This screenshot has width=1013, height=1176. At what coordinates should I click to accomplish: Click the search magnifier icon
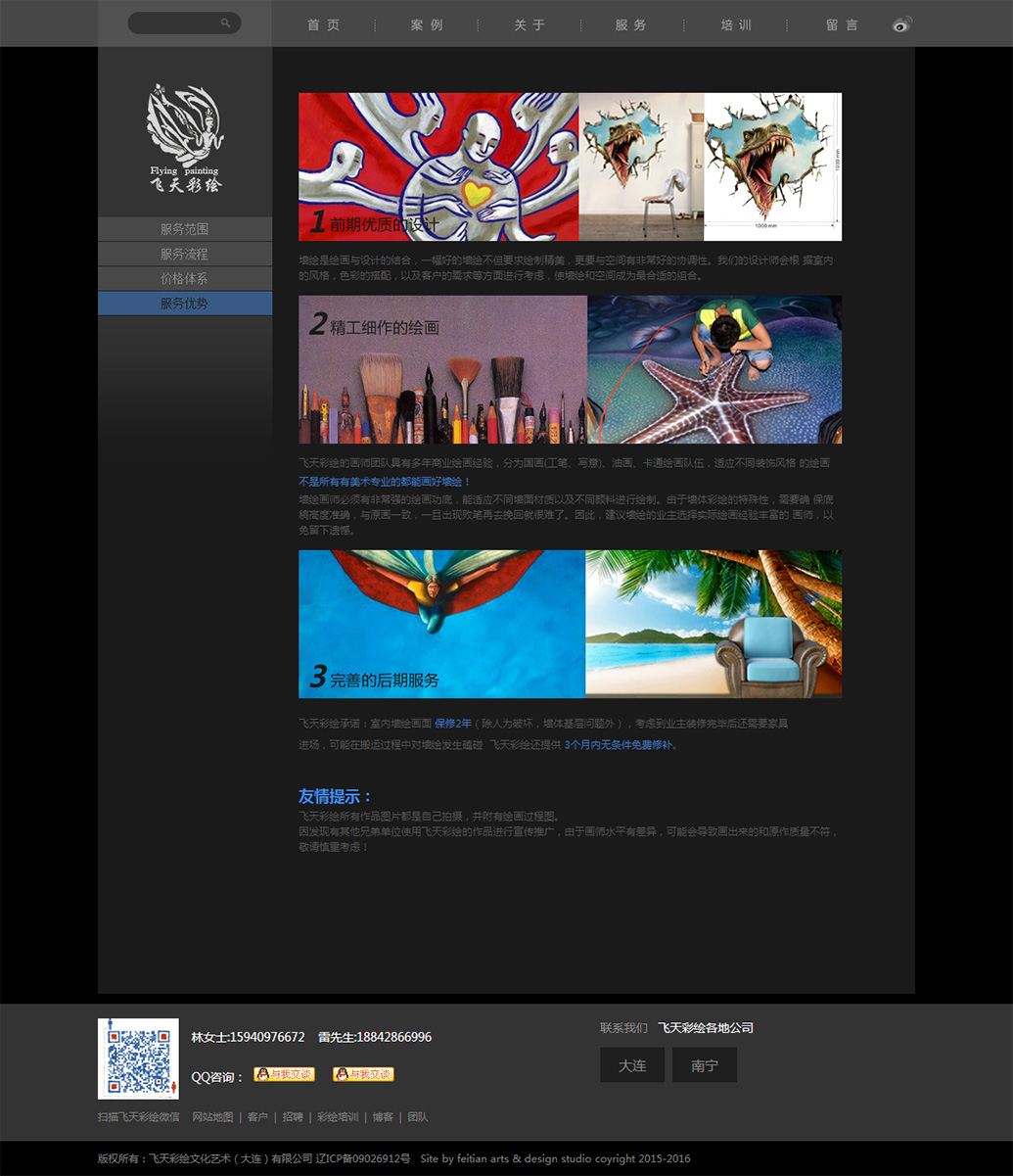226,23
